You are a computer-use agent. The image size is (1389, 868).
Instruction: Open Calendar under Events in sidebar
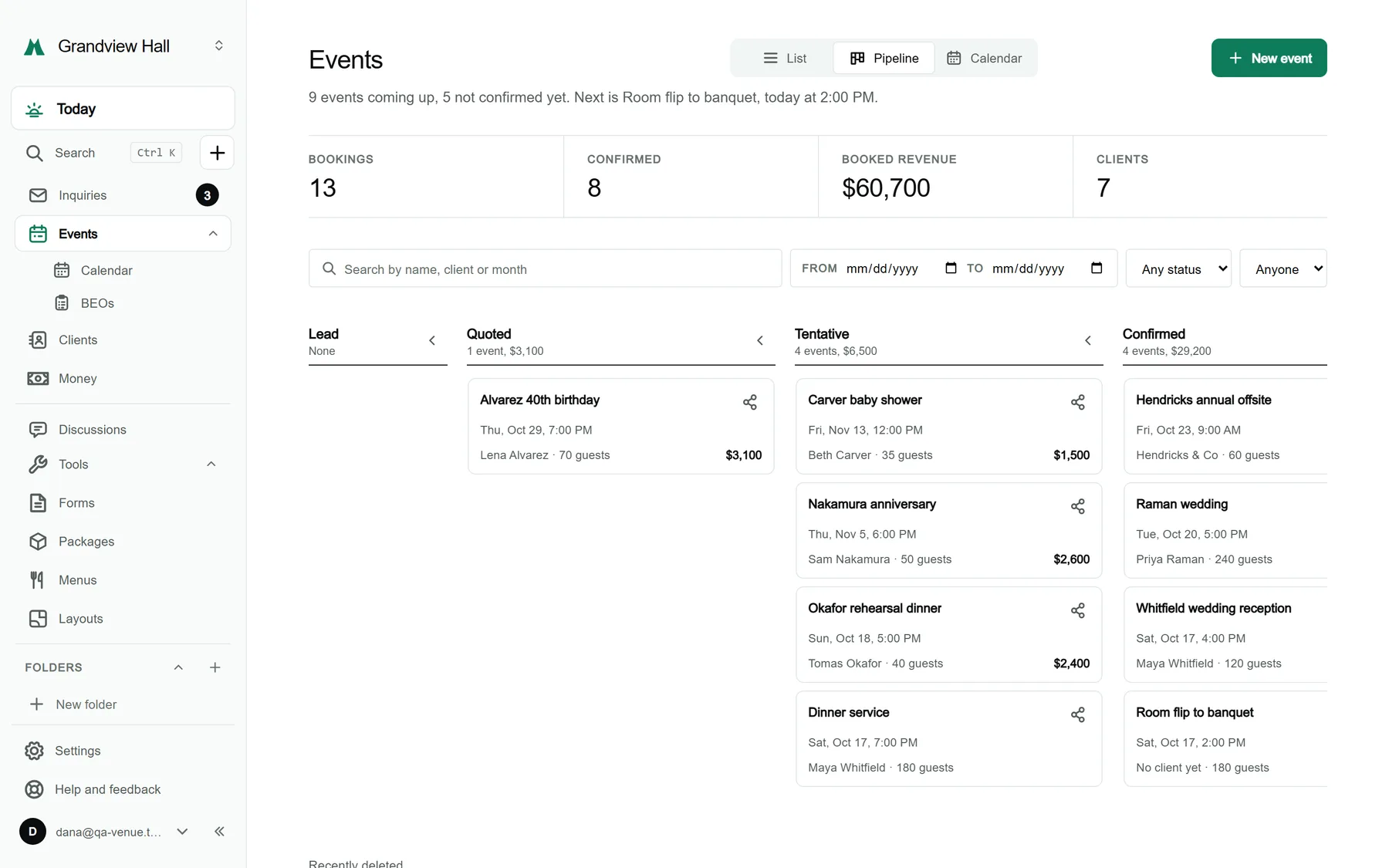[106, 270]
